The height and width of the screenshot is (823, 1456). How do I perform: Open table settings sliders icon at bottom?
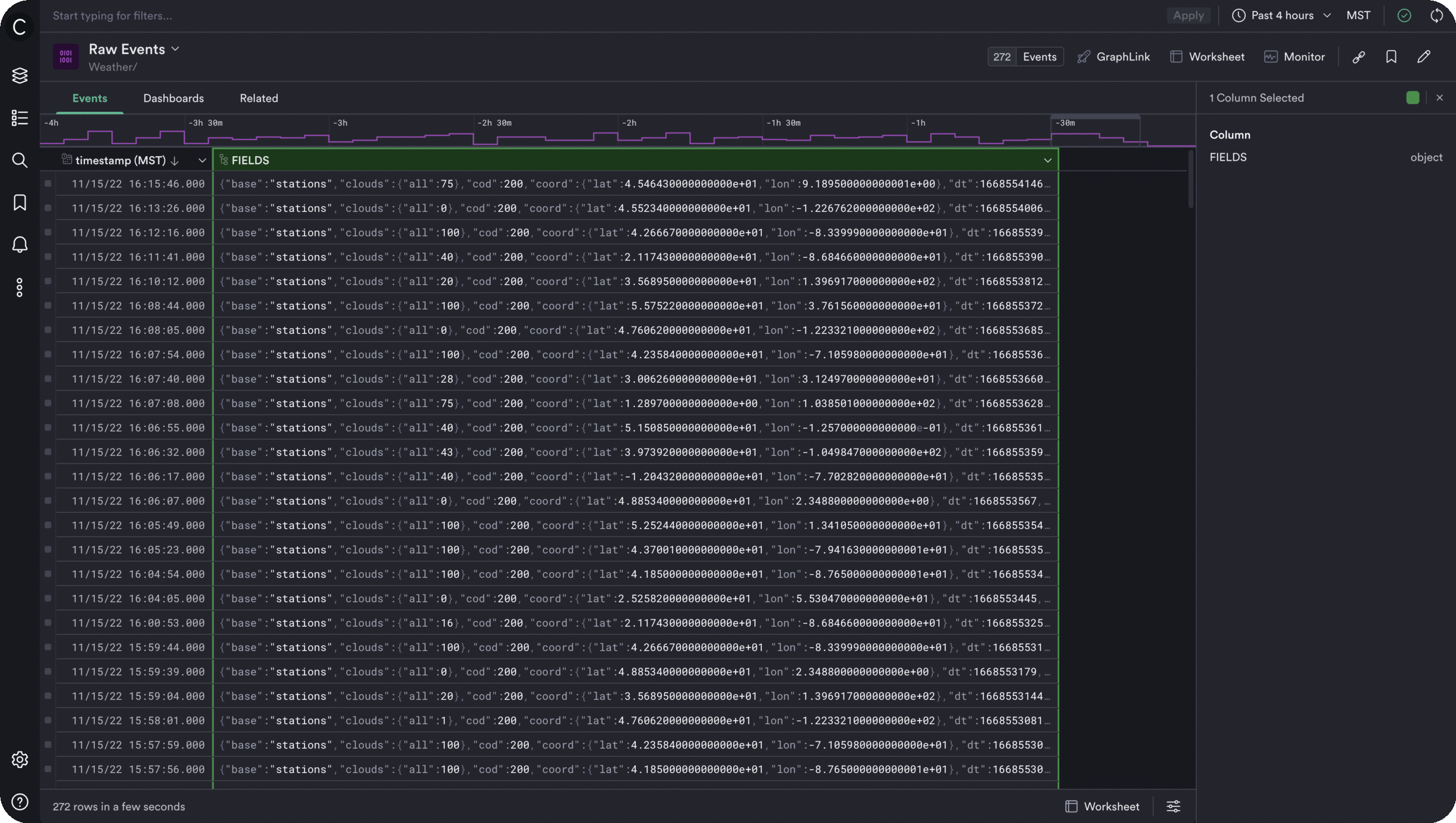pos(1174,806)
